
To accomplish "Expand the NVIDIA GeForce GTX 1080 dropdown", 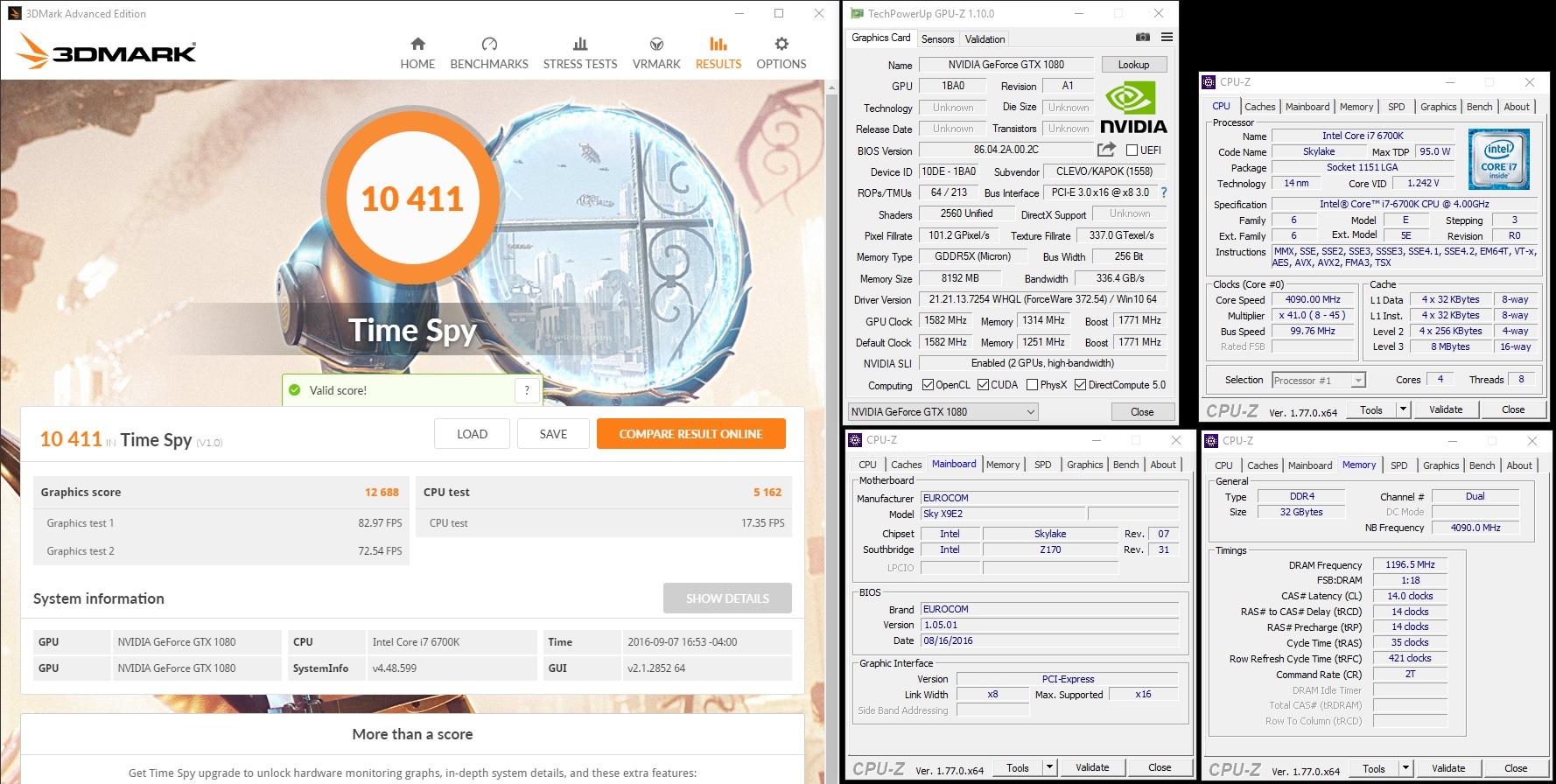I will pyautogui.click(x=1030, y=412).
